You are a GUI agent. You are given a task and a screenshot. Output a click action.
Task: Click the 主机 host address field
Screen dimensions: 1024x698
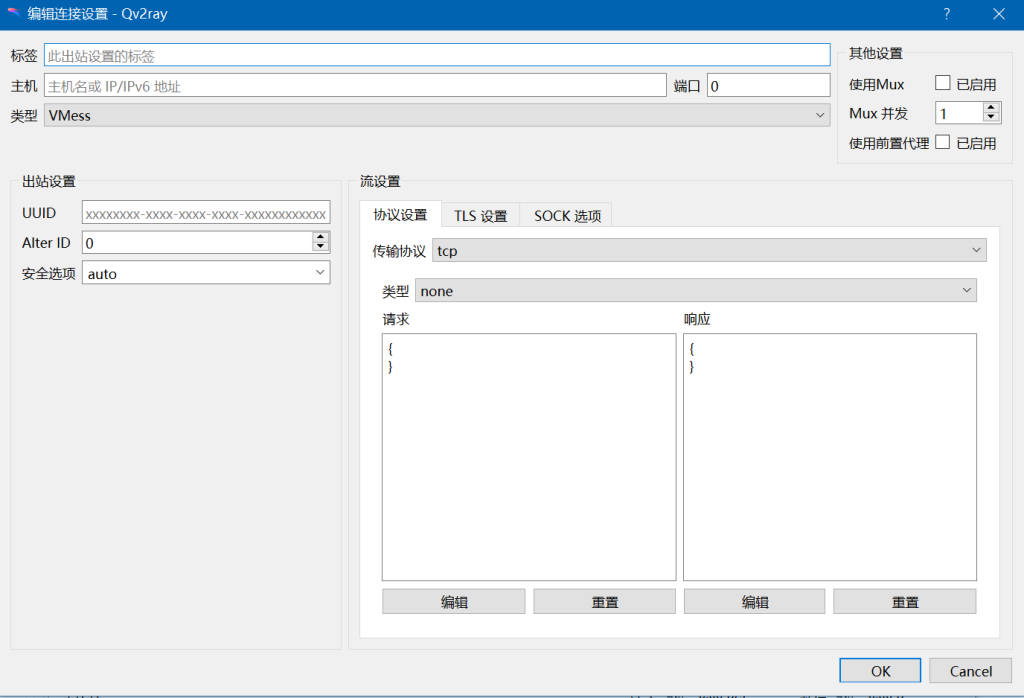pos(355,86)
